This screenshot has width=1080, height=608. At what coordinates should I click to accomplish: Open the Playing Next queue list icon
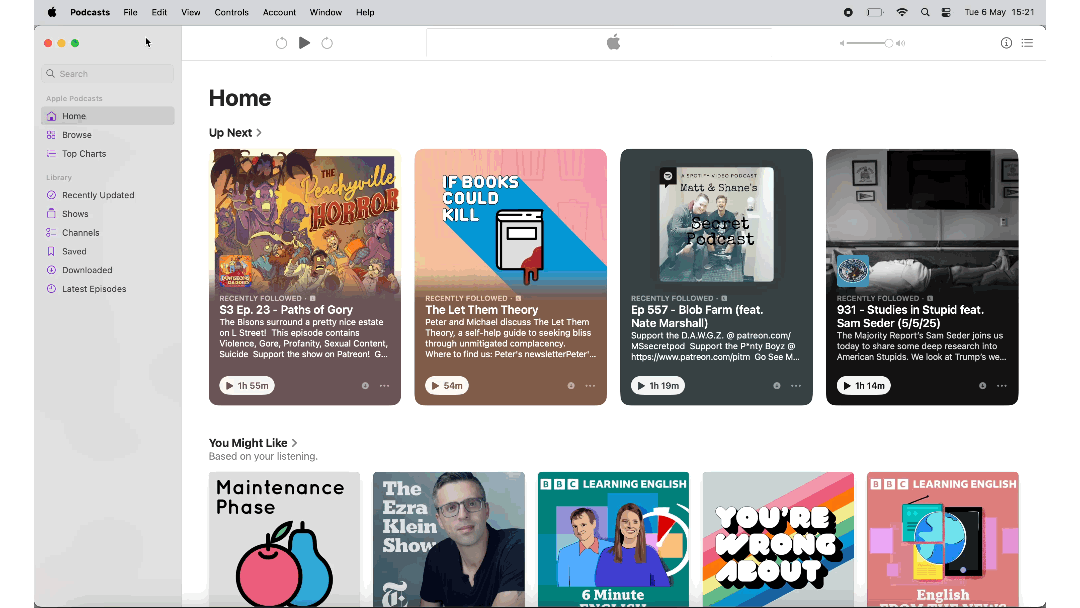[1027, 43]
